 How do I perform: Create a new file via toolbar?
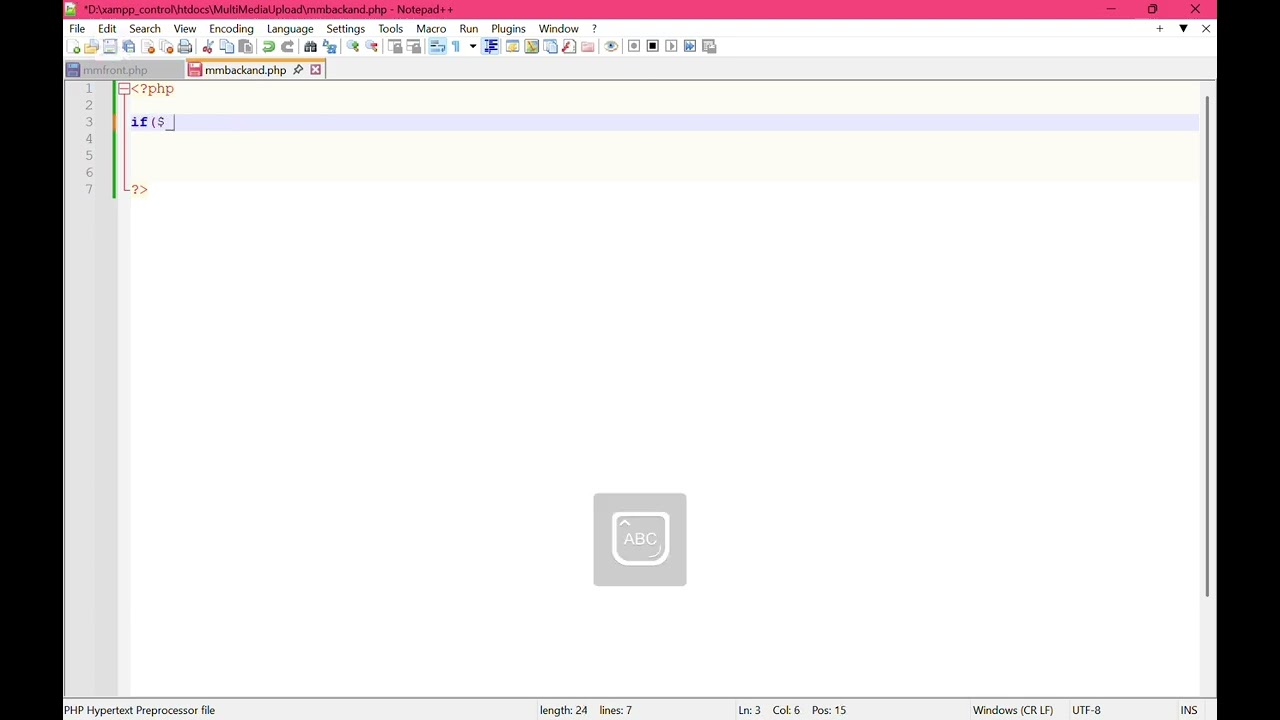tap(73, 46)
